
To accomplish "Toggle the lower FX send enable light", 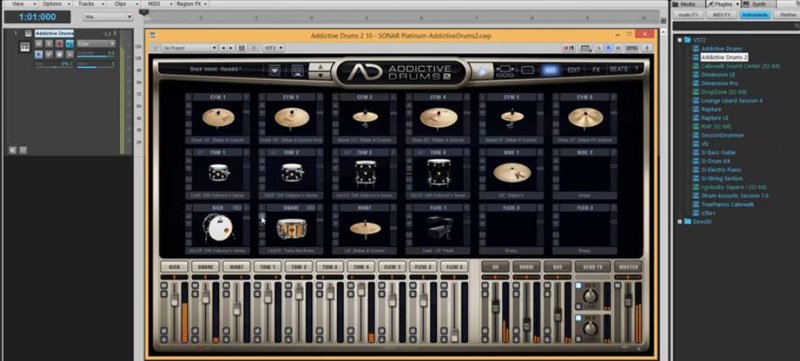I will 579,318.
